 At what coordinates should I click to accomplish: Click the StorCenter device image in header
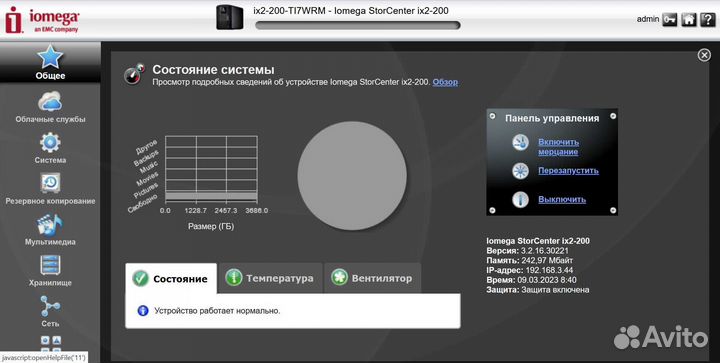tap(230, 17)
